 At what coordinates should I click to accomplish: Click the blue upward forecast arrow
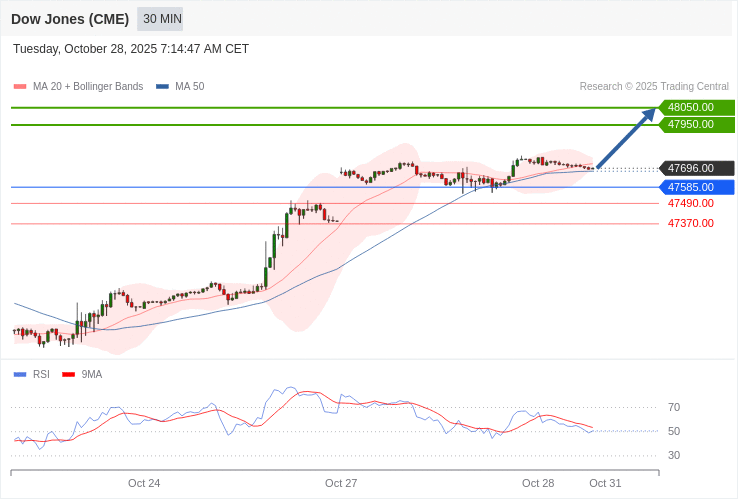pyautogui.click(x=626, y=138)
